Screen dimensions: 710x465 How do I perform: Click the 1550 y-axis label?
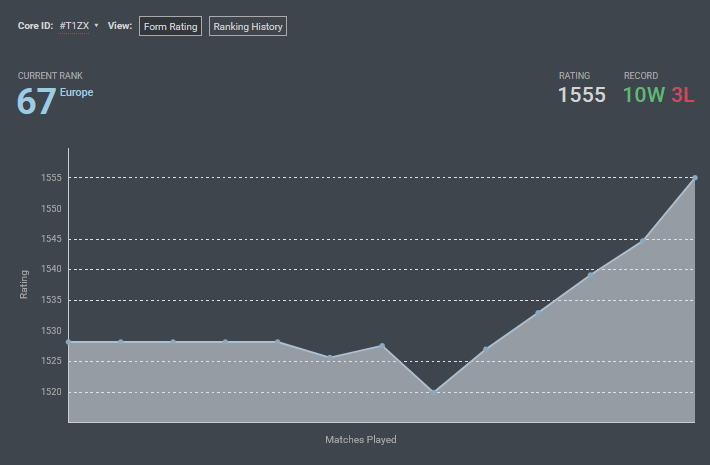click(x=51, y=208)
